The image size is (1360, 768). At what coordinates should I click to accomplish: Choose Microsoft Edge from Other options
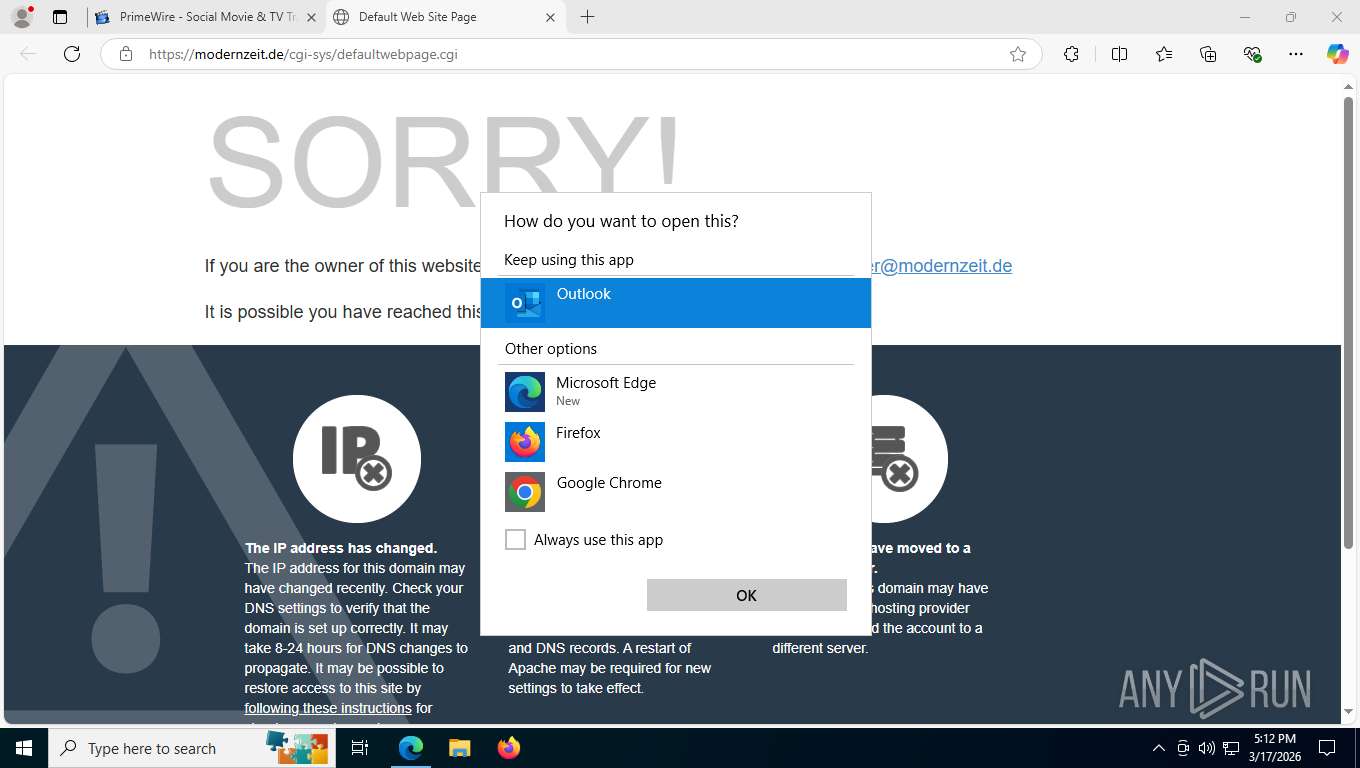(x=676, y=392)
